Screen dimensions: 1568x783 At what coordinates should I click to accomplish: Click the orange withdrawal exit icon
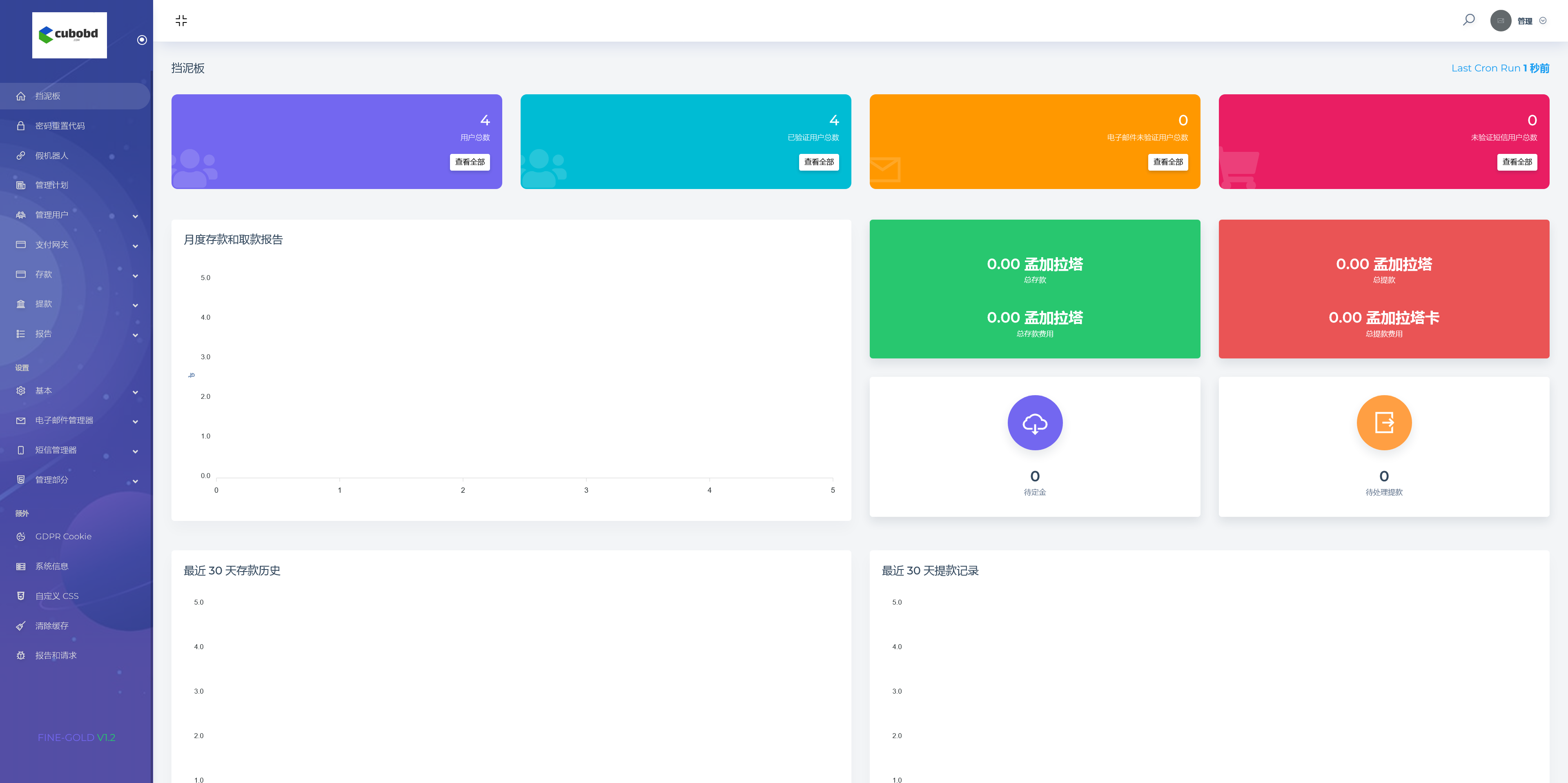pos(1383,423)
